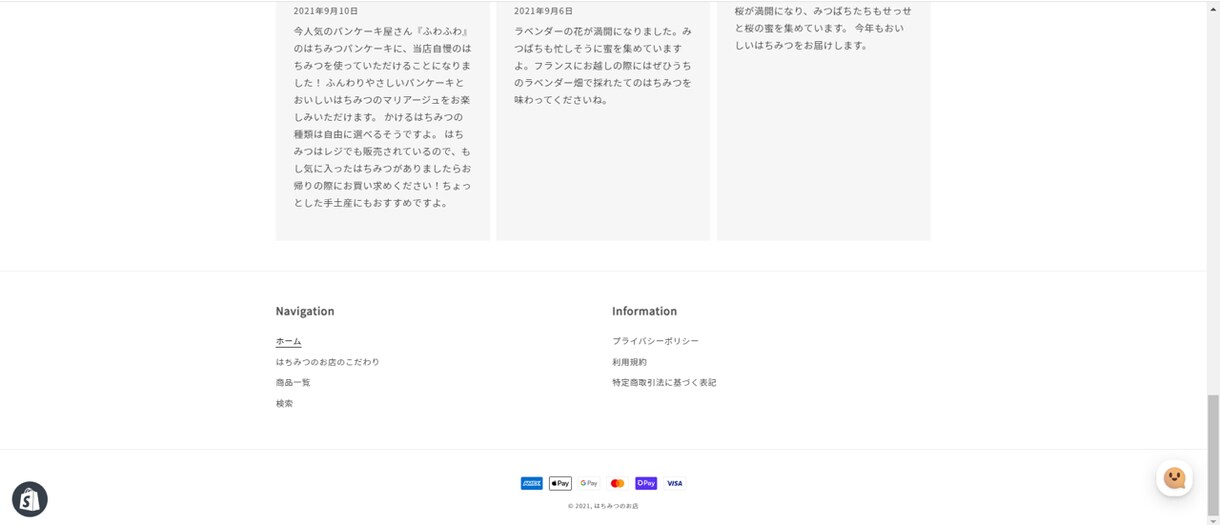Viewport: 1220px width, 525px height.
Task: Open the Shopify badge icon
Action: 30,499
